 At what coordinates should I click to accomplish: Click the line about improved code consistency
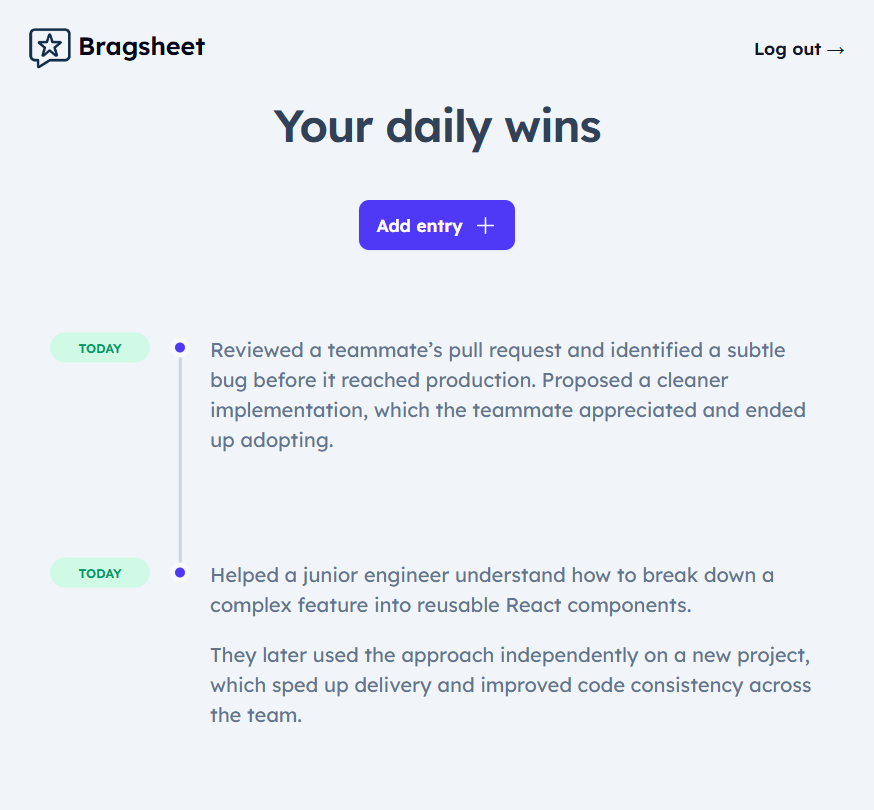(510, 685)
